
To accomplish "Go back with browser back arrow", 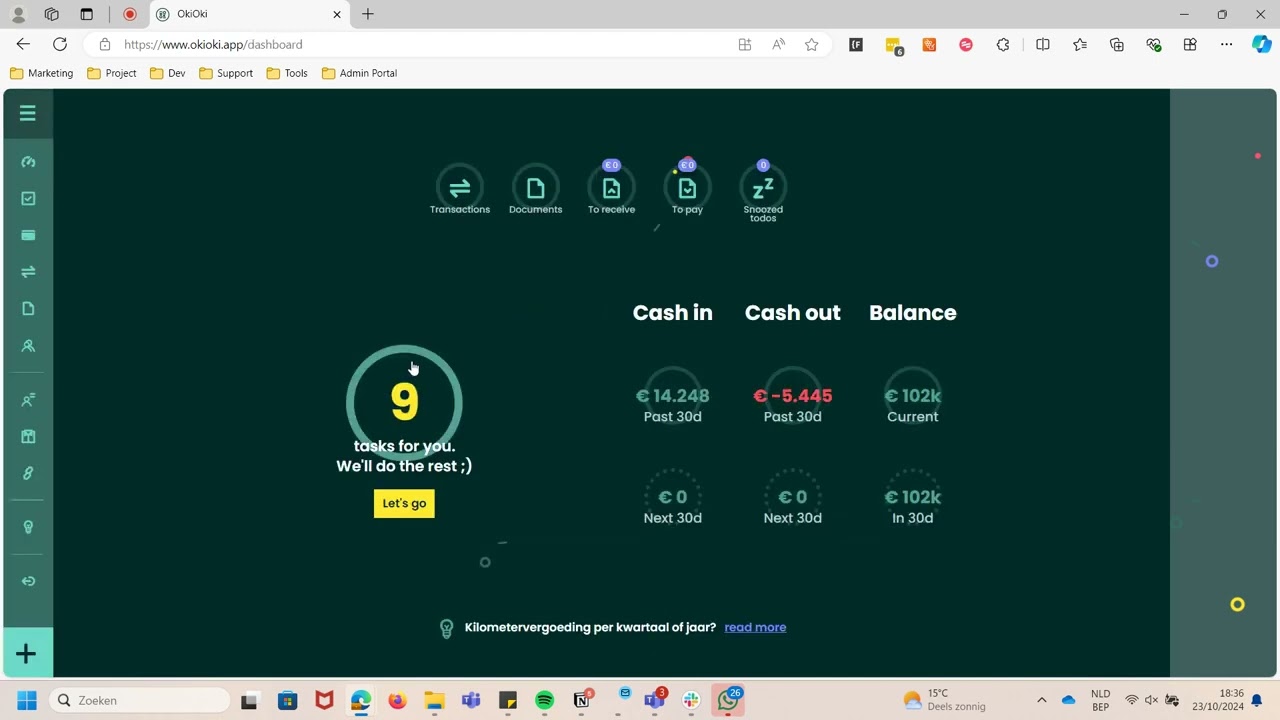I will [23, 44].
